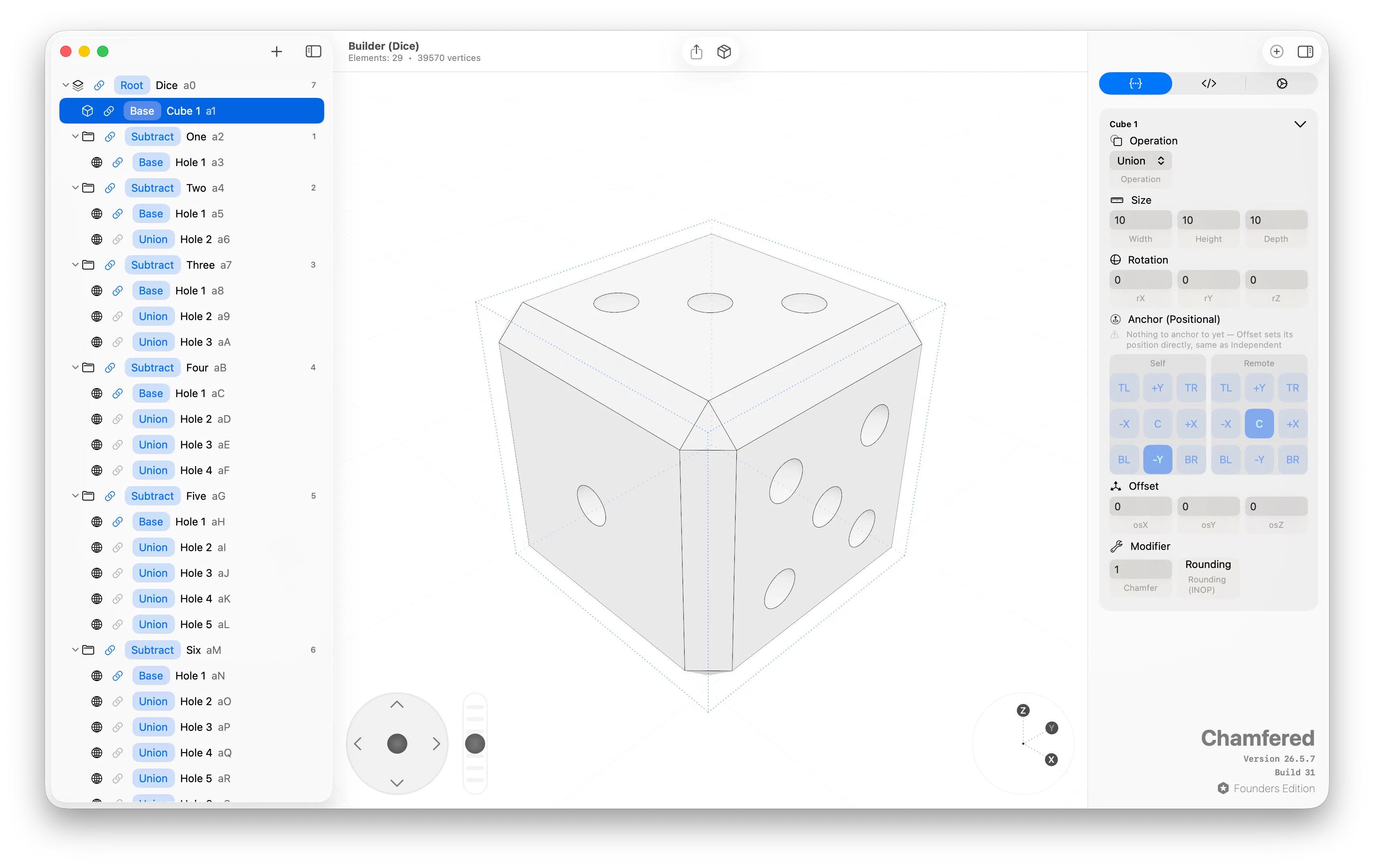Select Remote anchor +Y position
This screenshot has width=1374, height=868.
point(1259,388)
